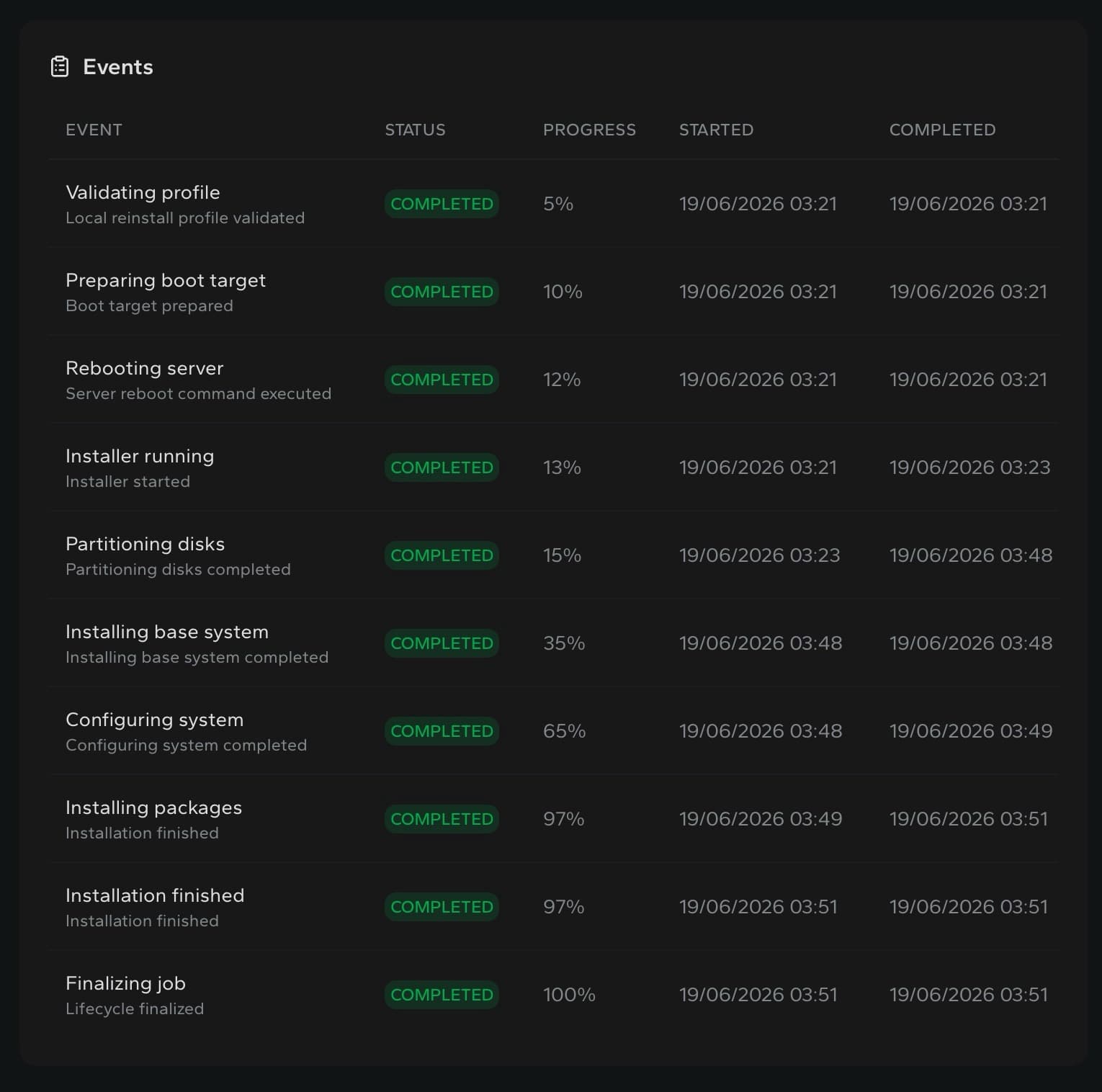Click the COMPLETED column header
Image resolution: width=1102 pixels, height=1092 pixels.
[942, 130]
